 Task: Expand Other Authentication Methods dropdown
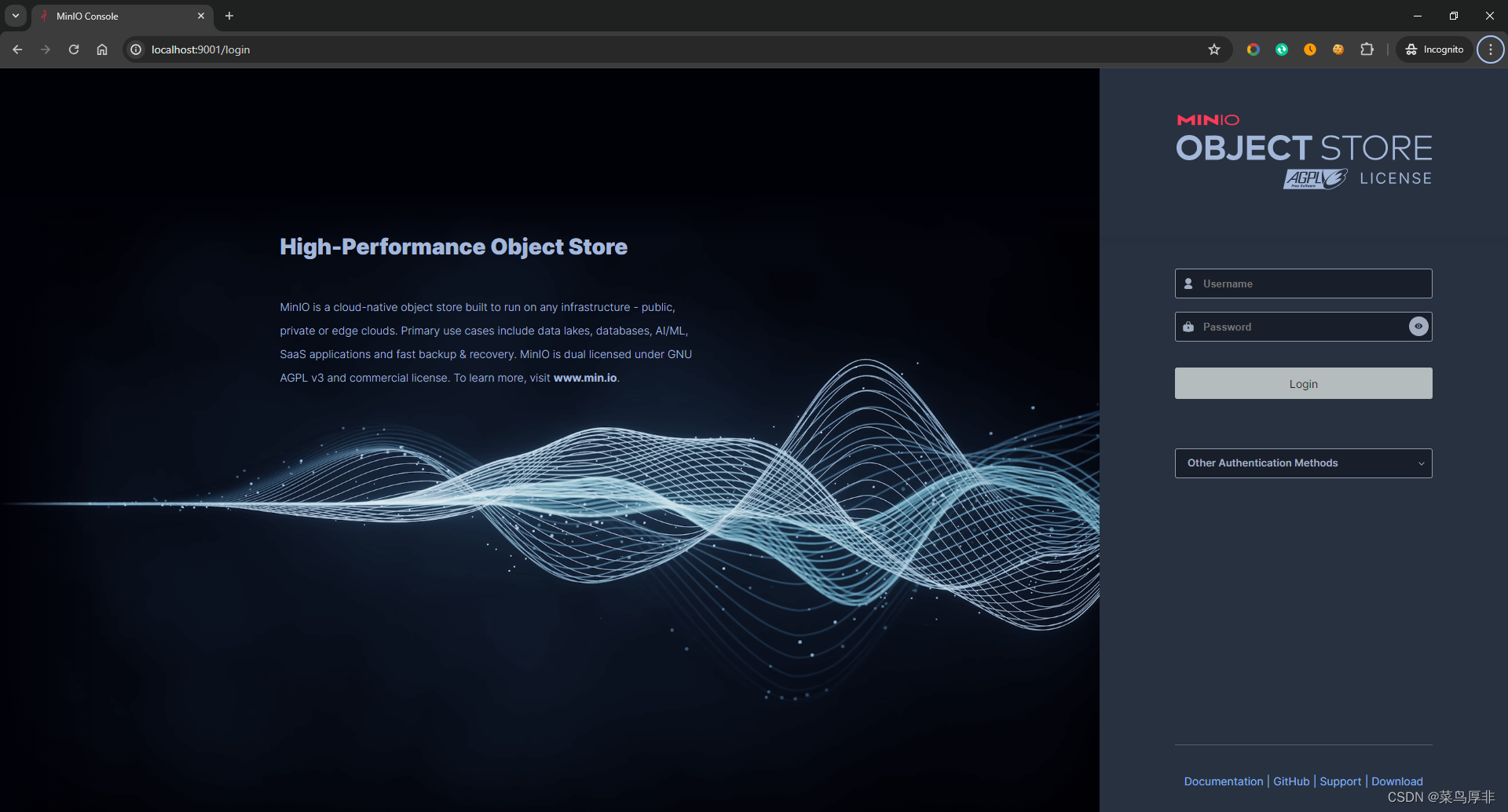1303,463
